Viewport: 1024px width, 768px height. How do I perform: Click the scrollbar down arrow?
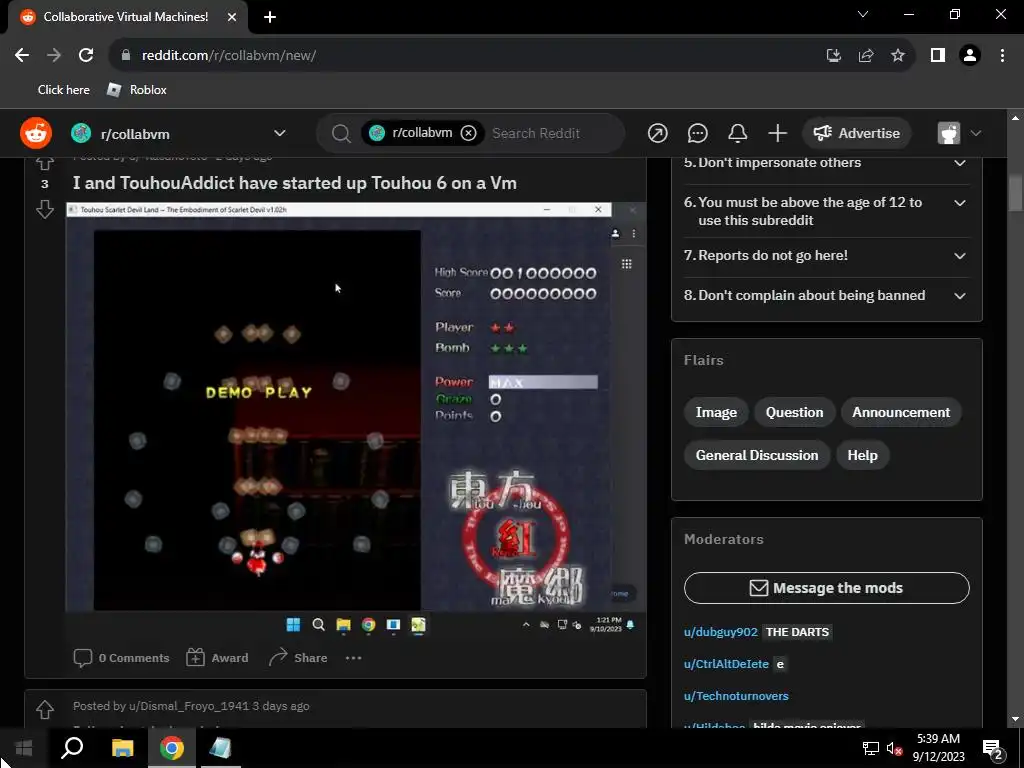(x=1016, y=720)
